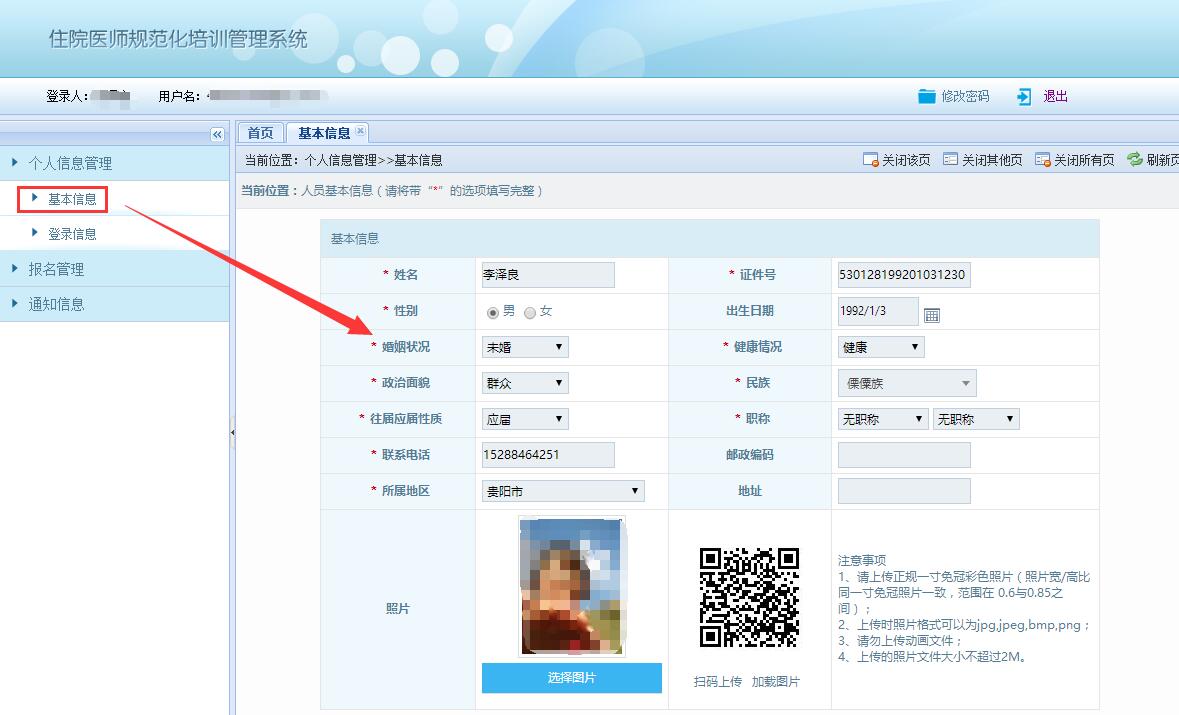
Task: Close the 基本信息 tab with its x icon
Action: tap(361, 132)
